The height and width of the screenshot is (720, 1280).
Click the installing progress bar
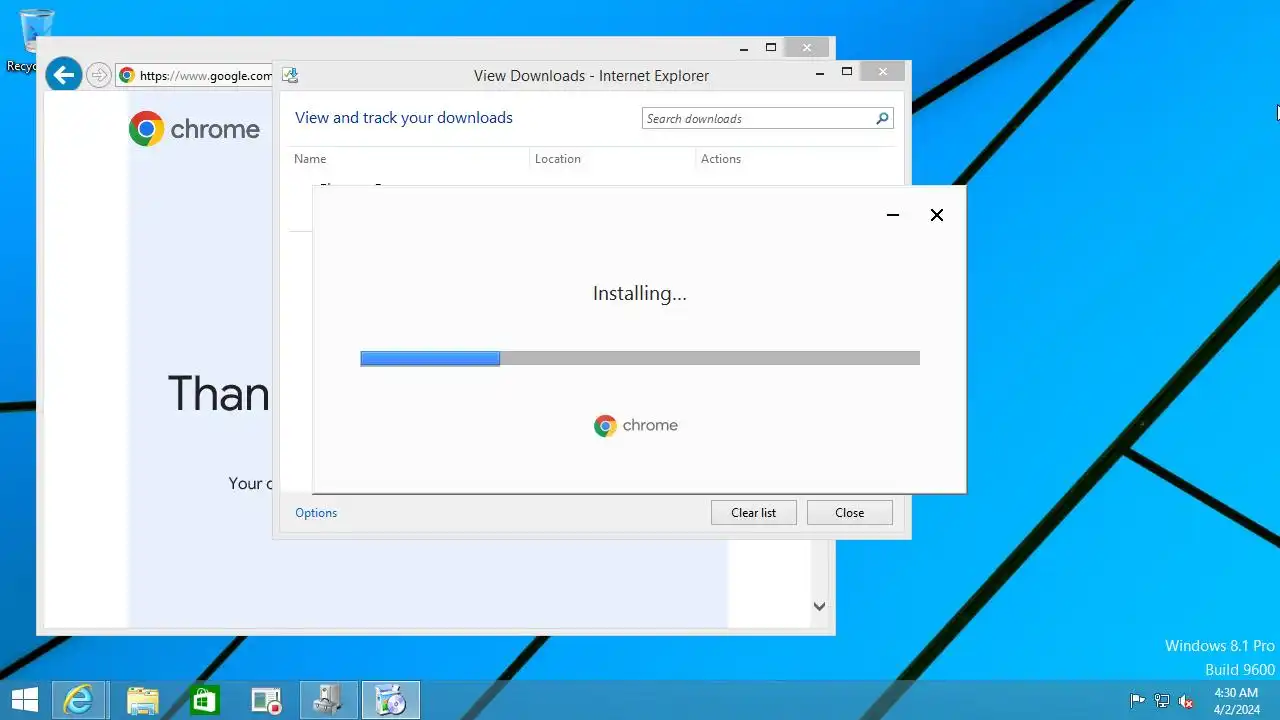(640, 358)
